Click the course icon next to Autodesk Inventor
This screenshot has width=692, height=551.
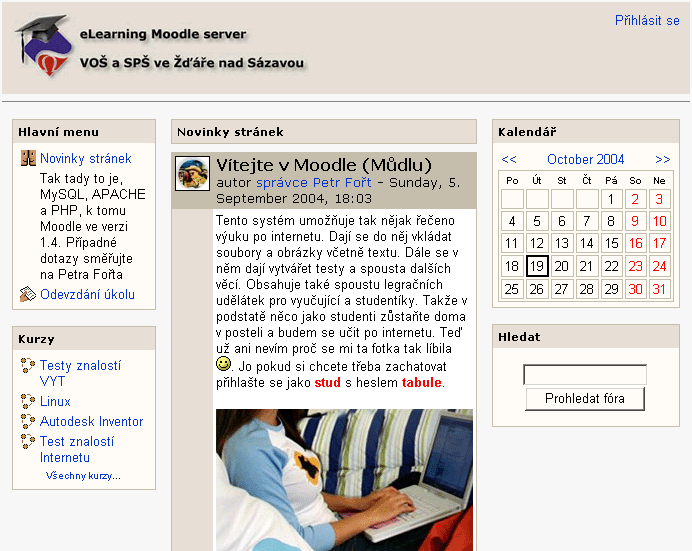coord(28,421)
